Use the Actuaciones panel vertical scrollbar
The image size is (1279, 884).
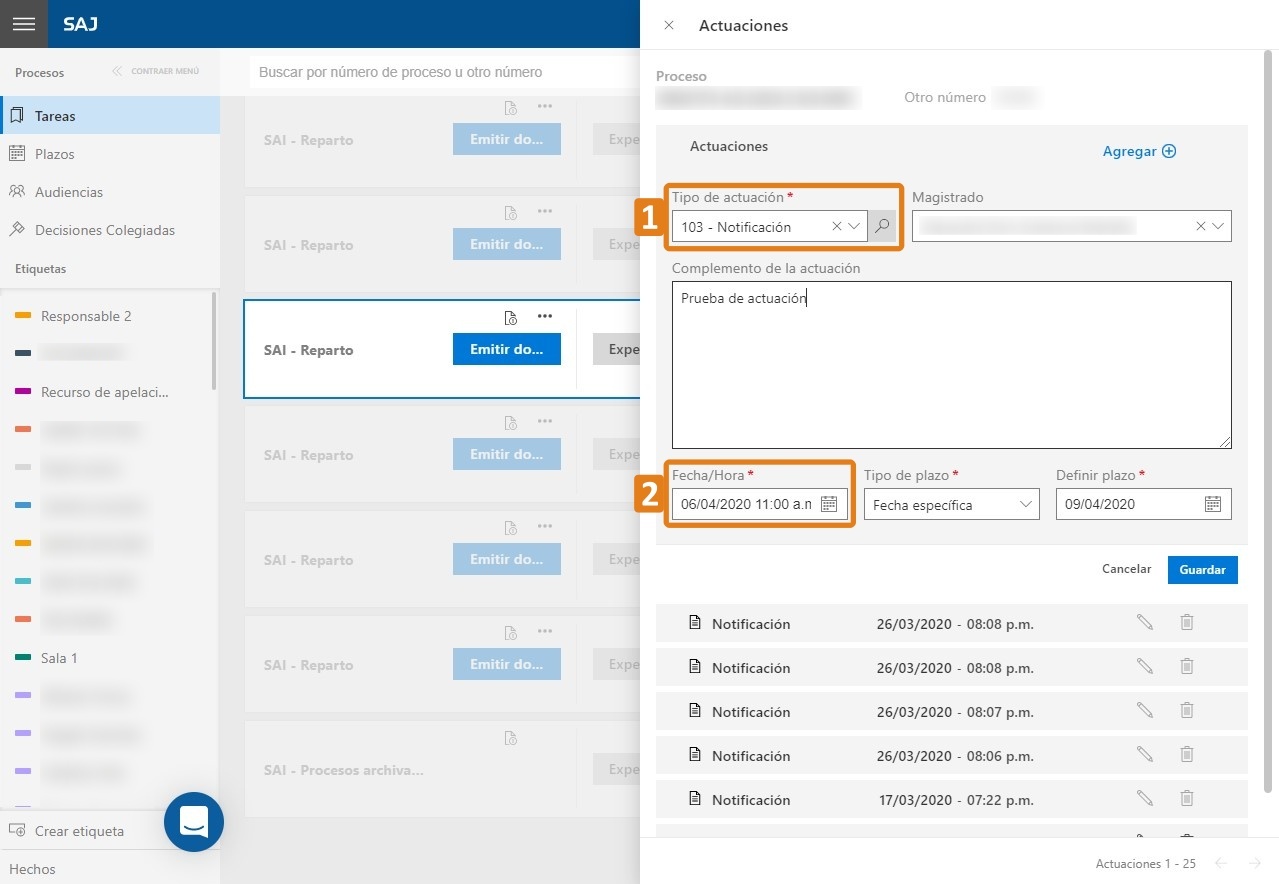tap(1270, 420)
